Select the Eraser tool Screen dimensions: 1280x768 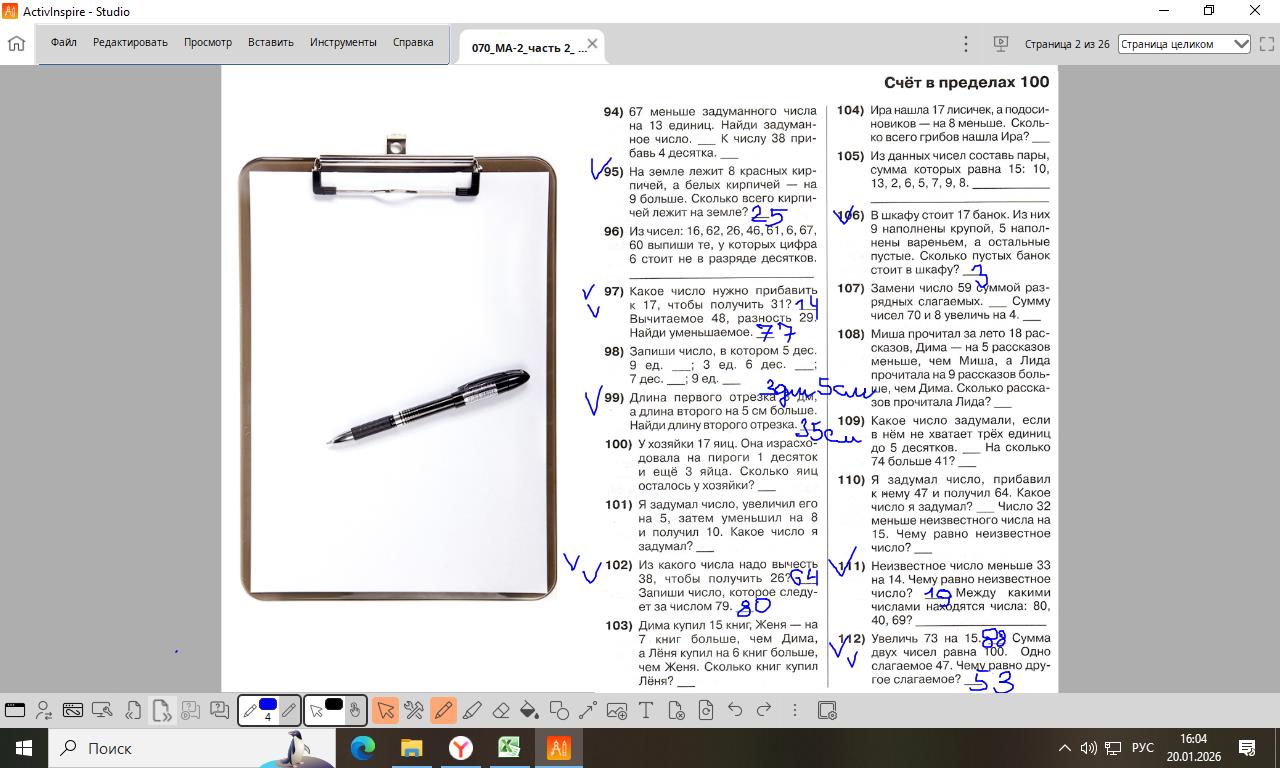coord(501,710)
